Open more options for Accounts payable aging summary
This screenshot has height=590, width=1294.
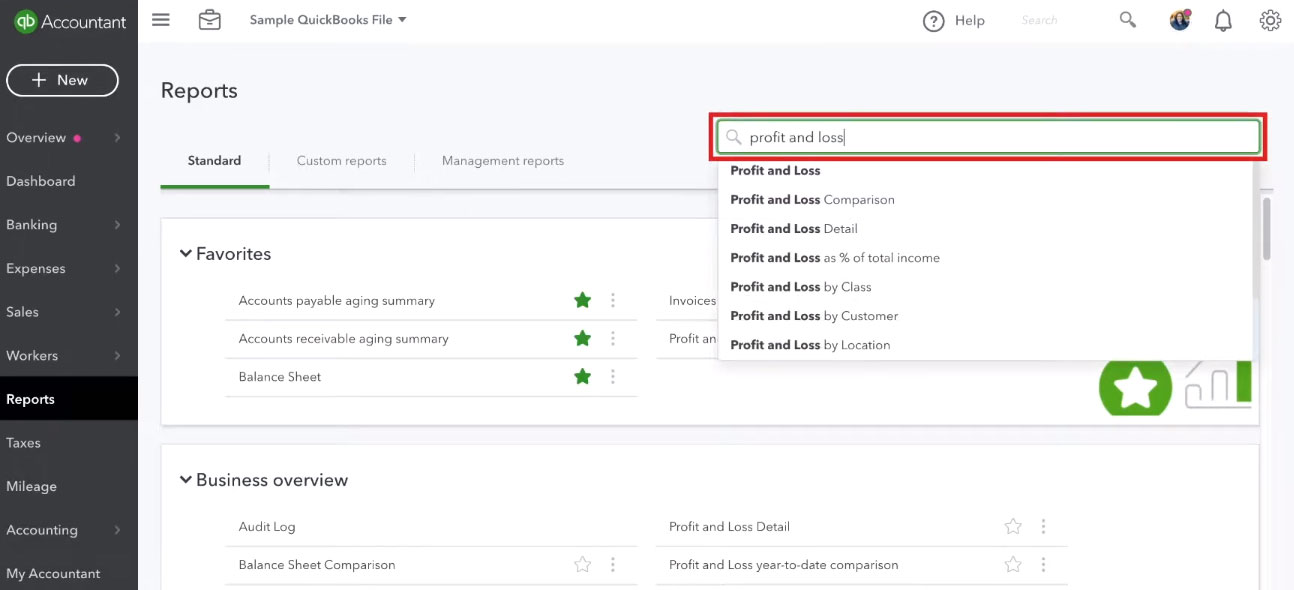coord(613,300)
